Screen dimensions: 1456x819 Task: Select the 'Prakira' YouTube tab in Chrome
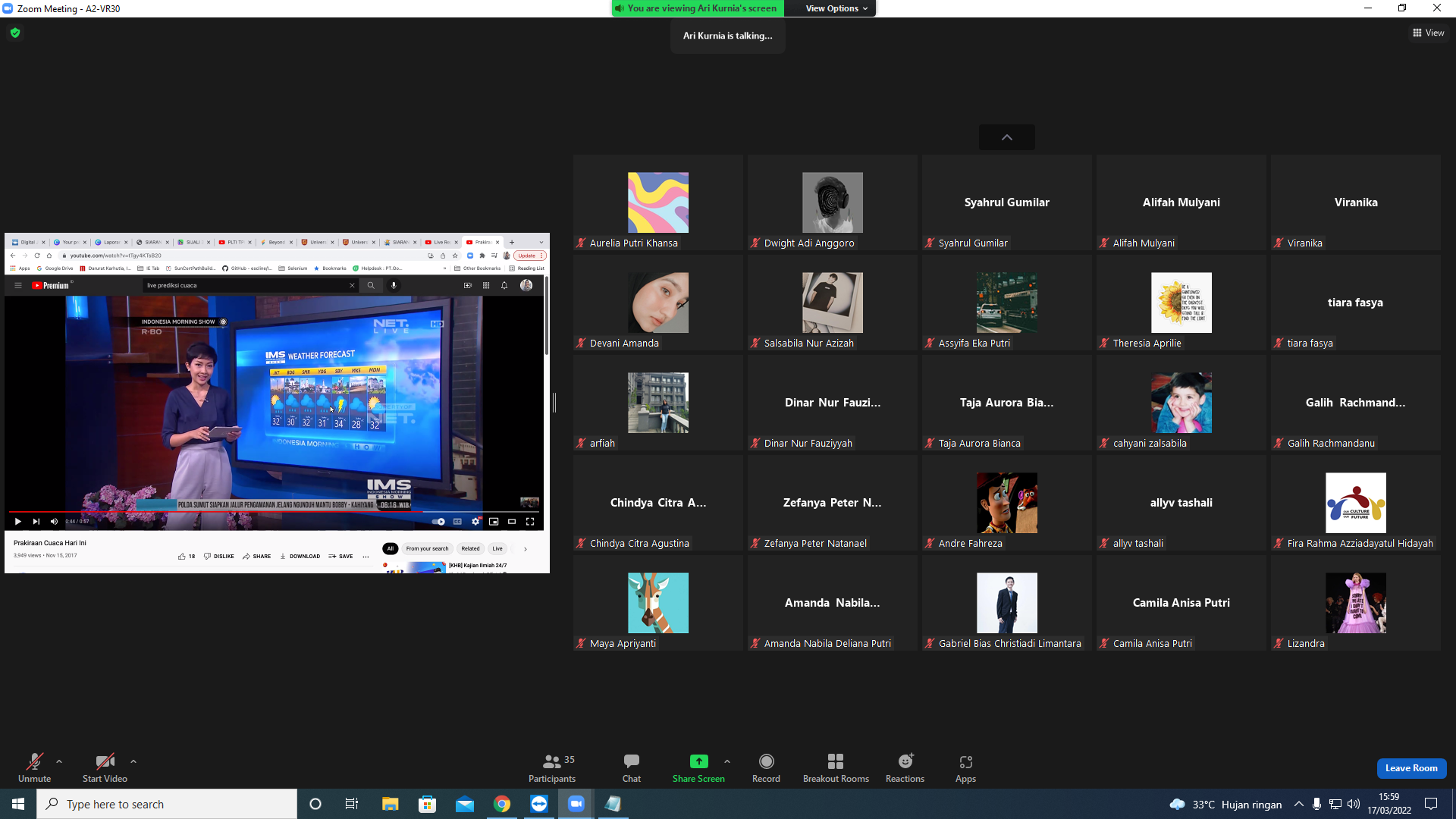click(481, 242)
